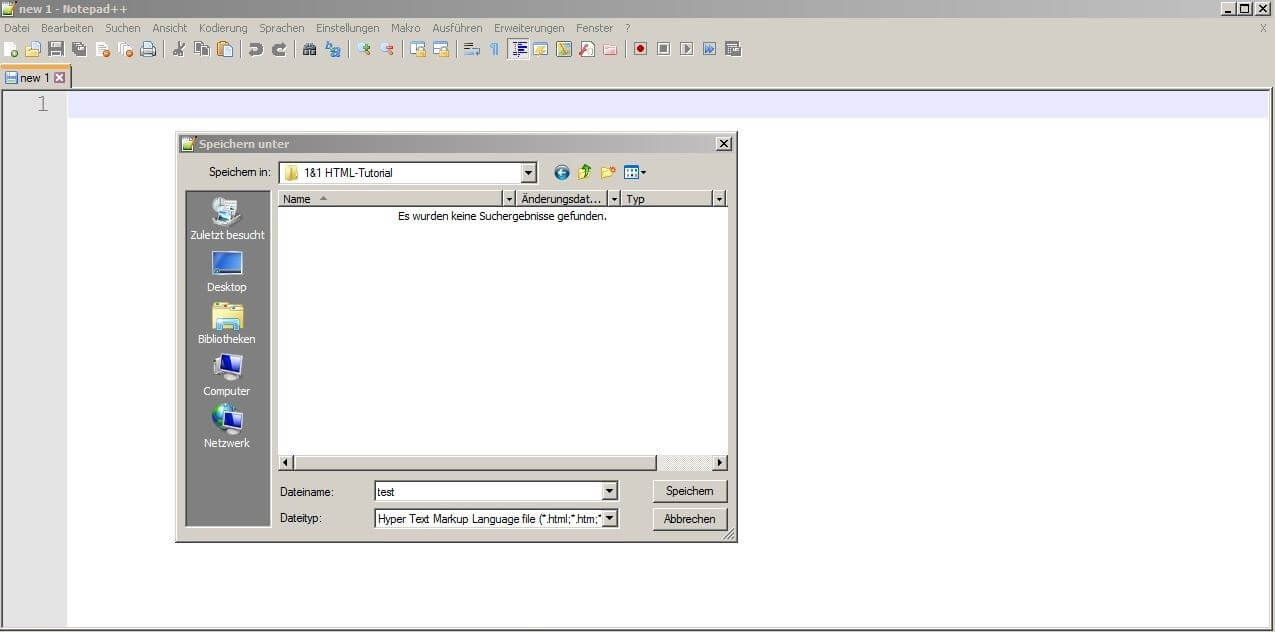This screenshot has width=1275, height=632.
Task: Click the Cut scissors icon
Action: tap(179, 49)
